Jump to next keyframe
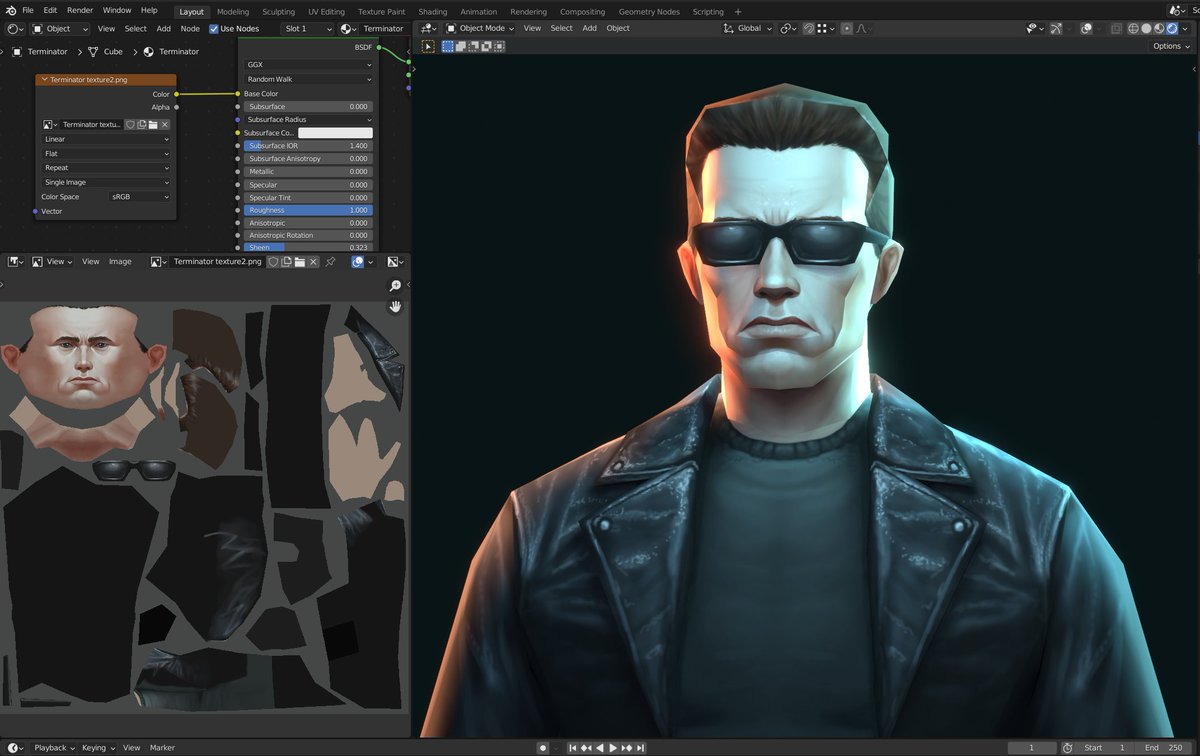 pos(627,748)
